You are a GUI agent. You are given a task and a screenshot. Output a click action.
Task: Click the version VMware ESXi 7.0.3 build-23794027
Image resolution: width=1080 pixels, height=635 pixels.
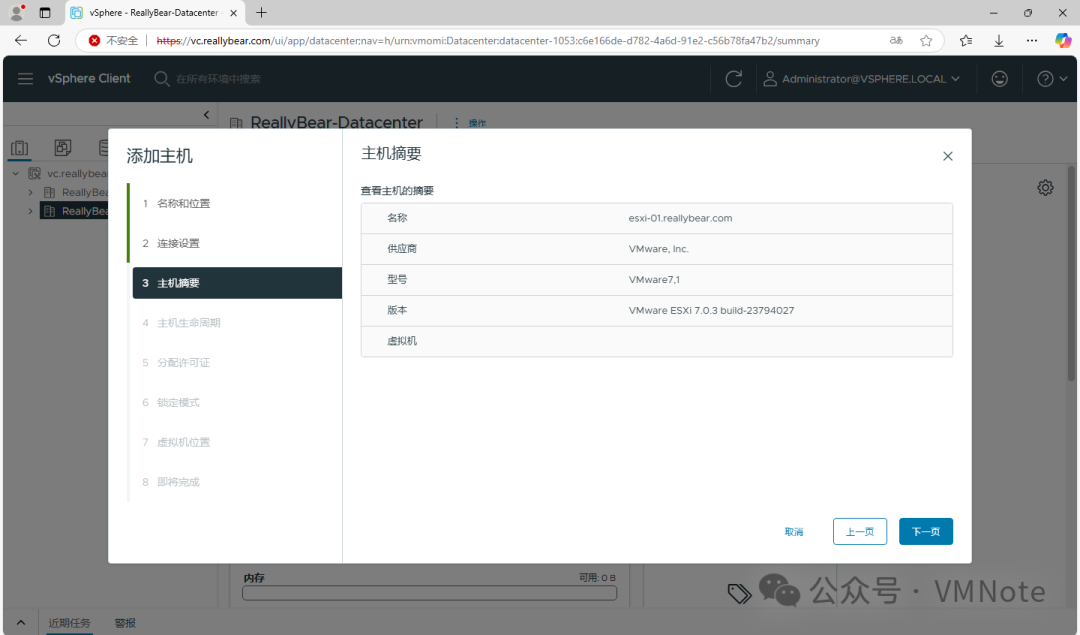coord(711,311)
